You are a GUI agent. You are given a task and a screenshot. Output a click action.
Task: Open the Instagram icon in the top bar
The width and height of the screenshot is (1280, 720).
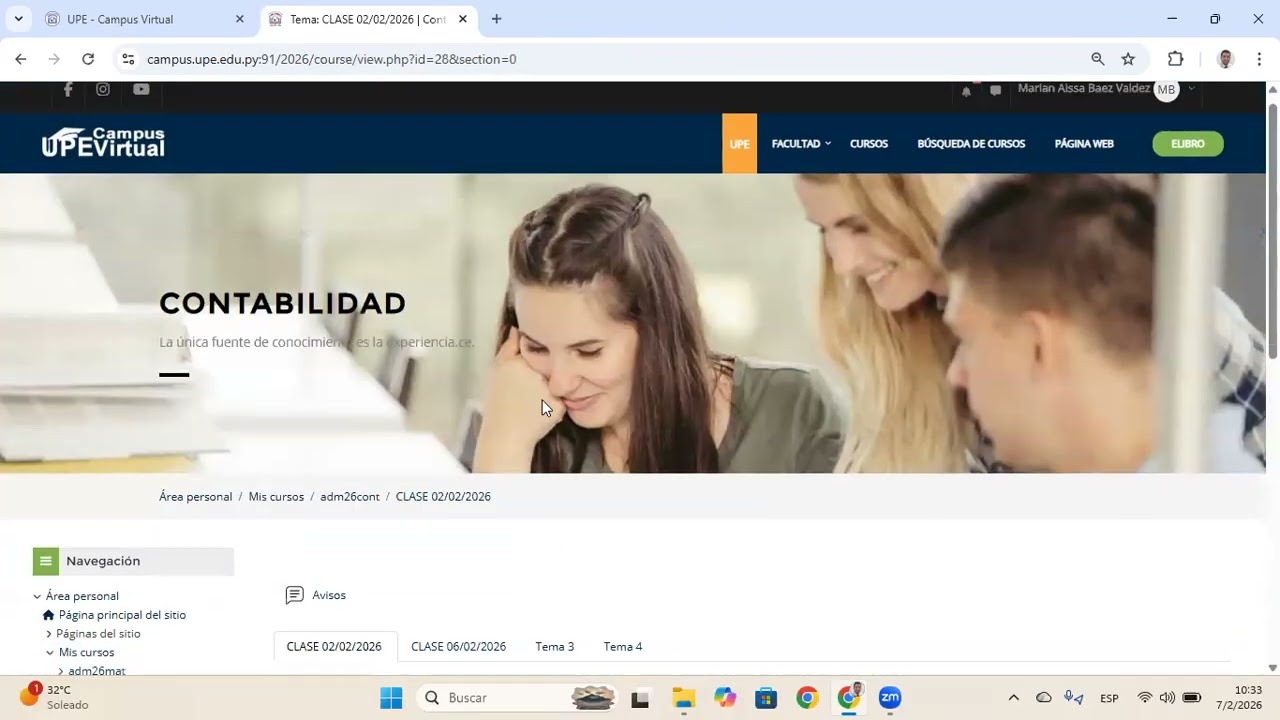(103, 89)
